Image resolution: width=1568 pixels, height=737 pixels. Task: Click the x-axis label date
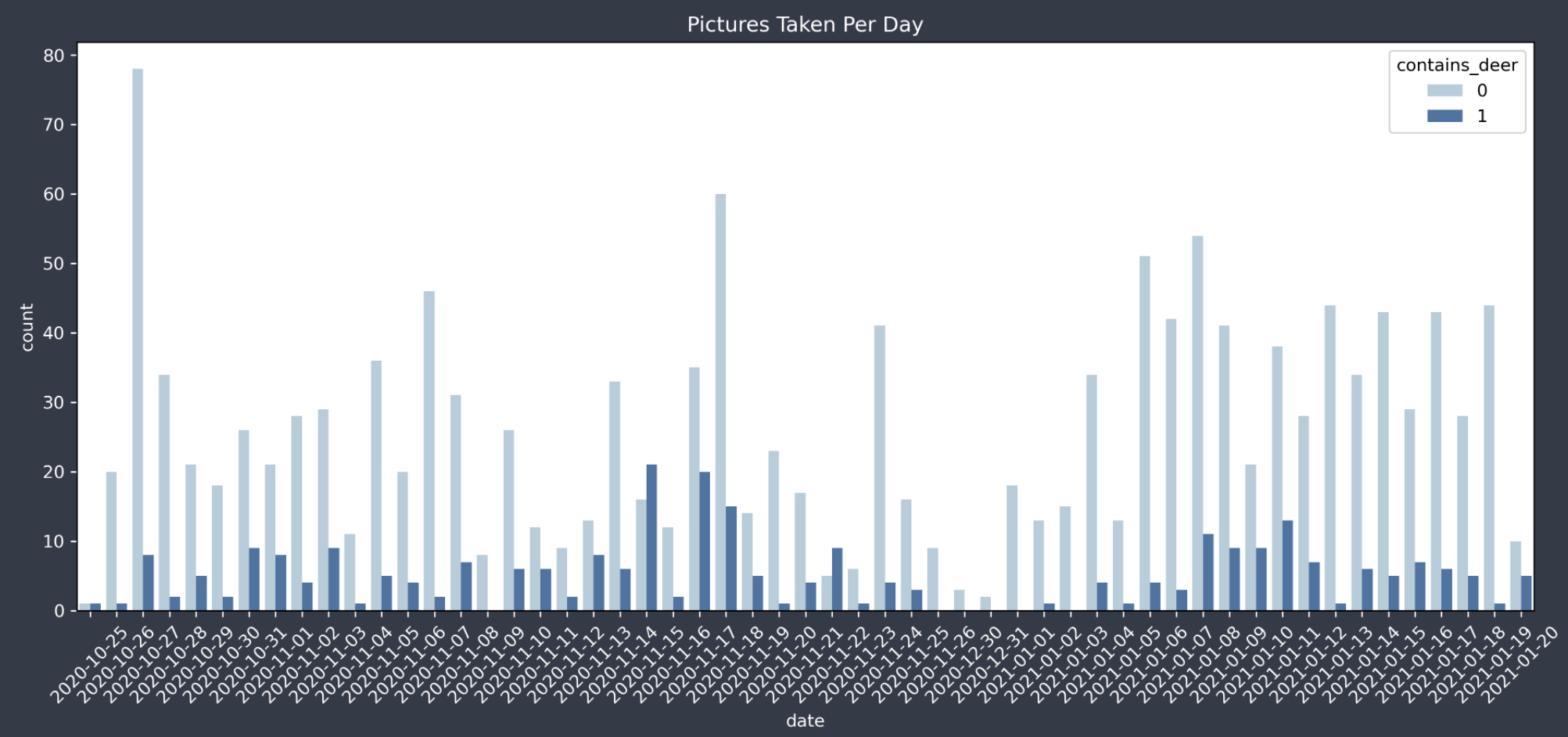[x=805, y=721]
